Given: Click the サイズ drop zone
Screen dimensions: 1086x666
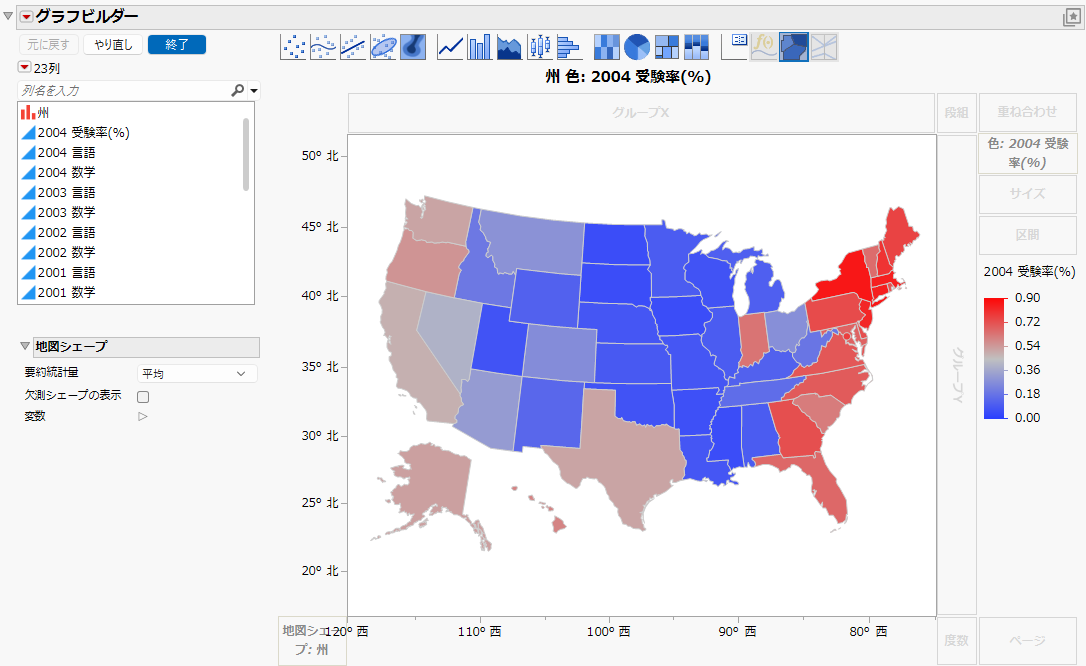Looking at the screenshot, I should (x=1027, y=194).
